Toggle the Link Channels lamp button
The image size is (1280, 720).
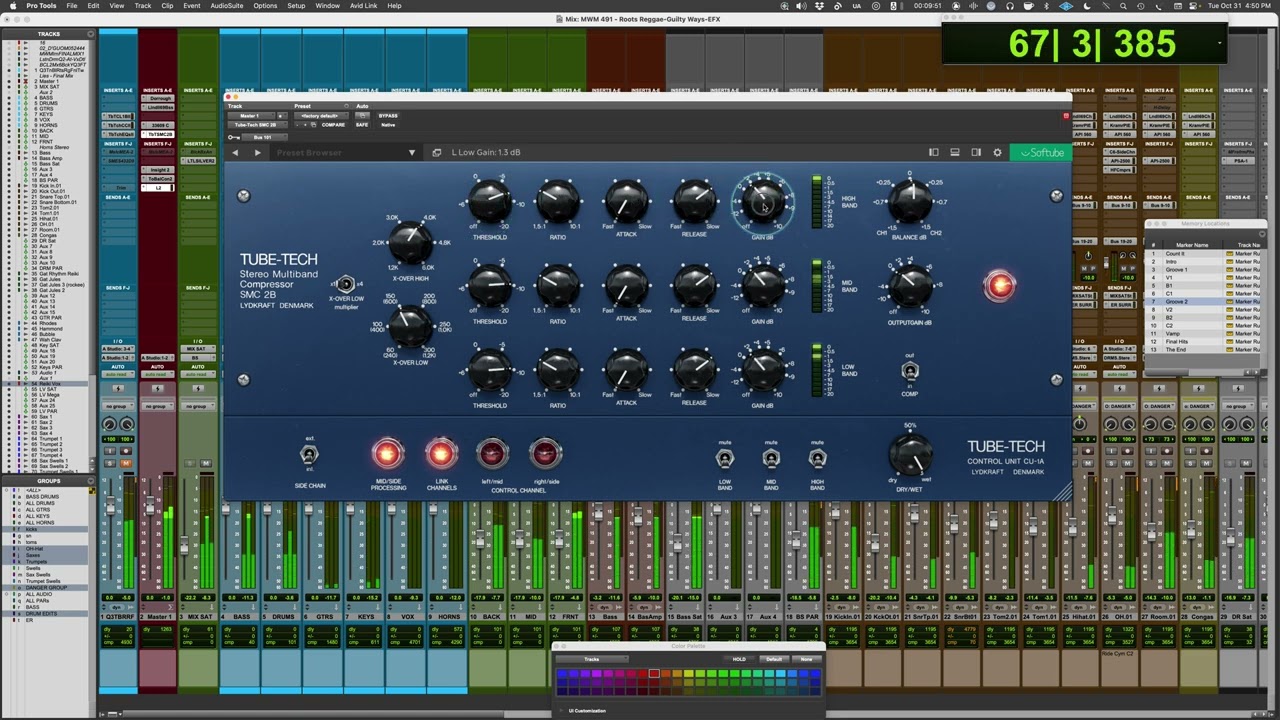[441, 454]
